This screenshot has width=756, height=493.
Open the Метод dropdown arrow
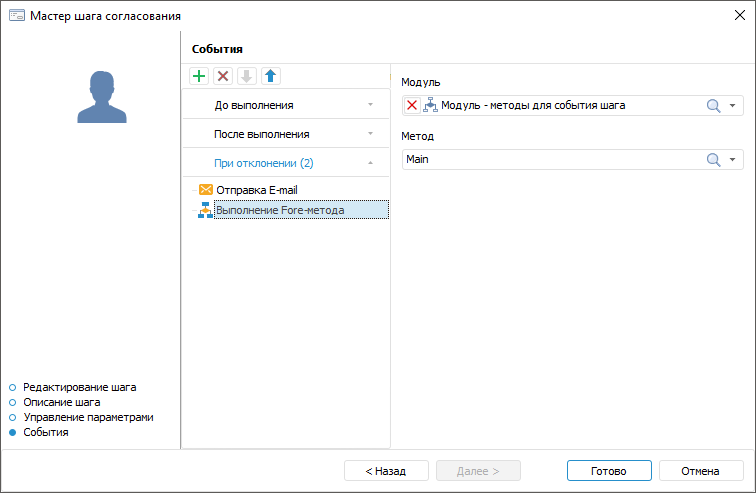[733, 159]
